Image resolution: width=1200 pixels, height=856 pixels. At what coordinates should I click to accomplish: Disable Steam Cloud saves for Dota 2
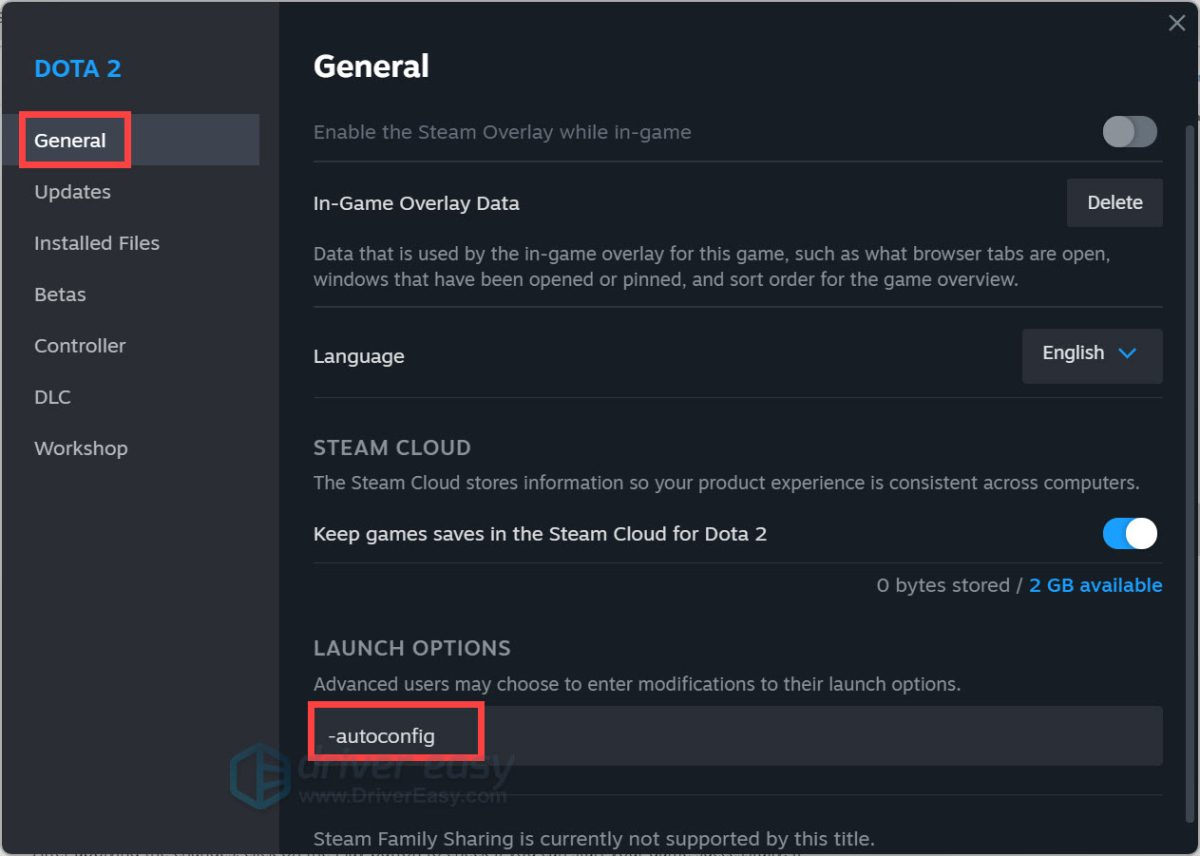[x=1129, y=533]
